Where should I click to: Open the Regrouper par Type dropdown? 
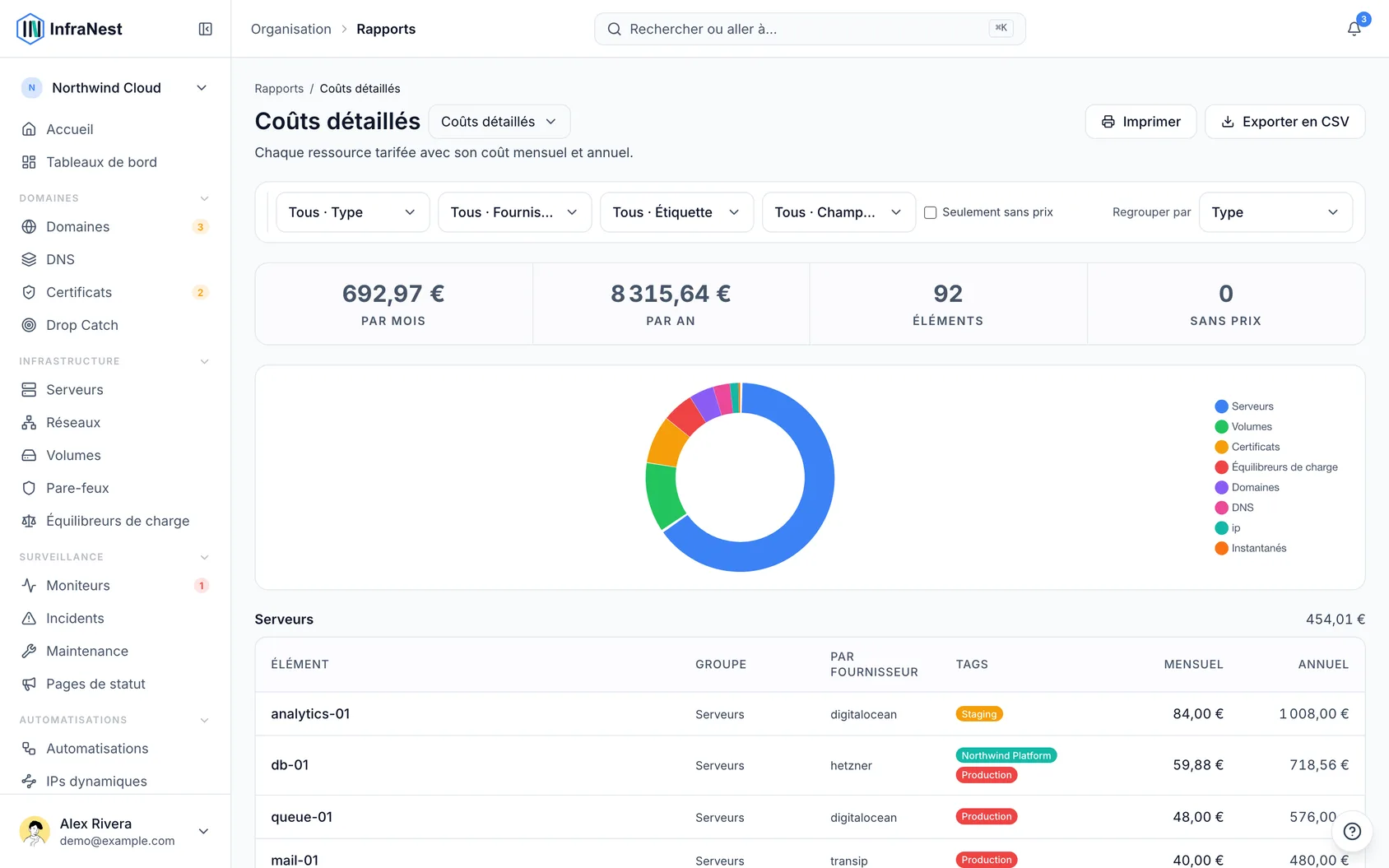(x=1275, y=212)
